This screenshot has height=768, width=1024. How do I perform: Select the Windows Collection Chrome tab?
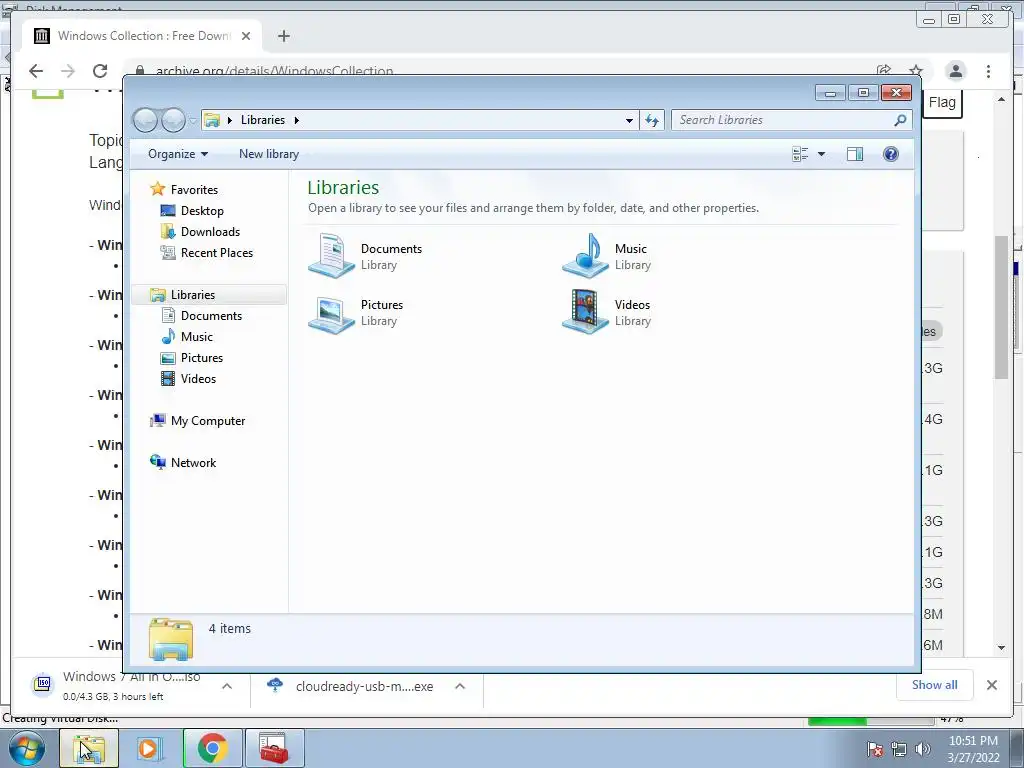(x=142, y=36)
